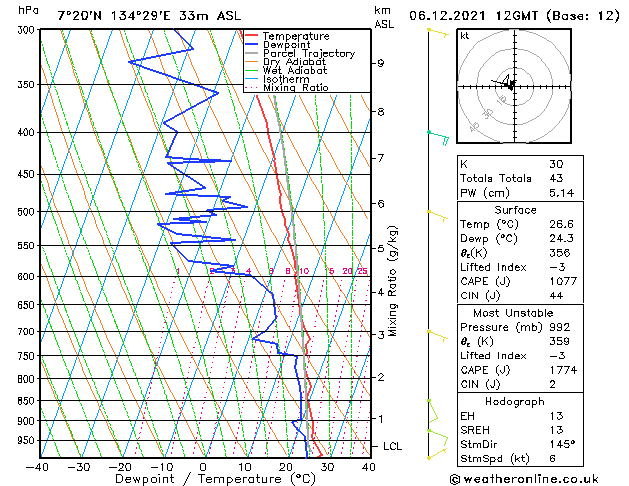Click the K index value '30'
This screenshot has height=486, width=629.
pyautogui.click(x=556, y=164)
